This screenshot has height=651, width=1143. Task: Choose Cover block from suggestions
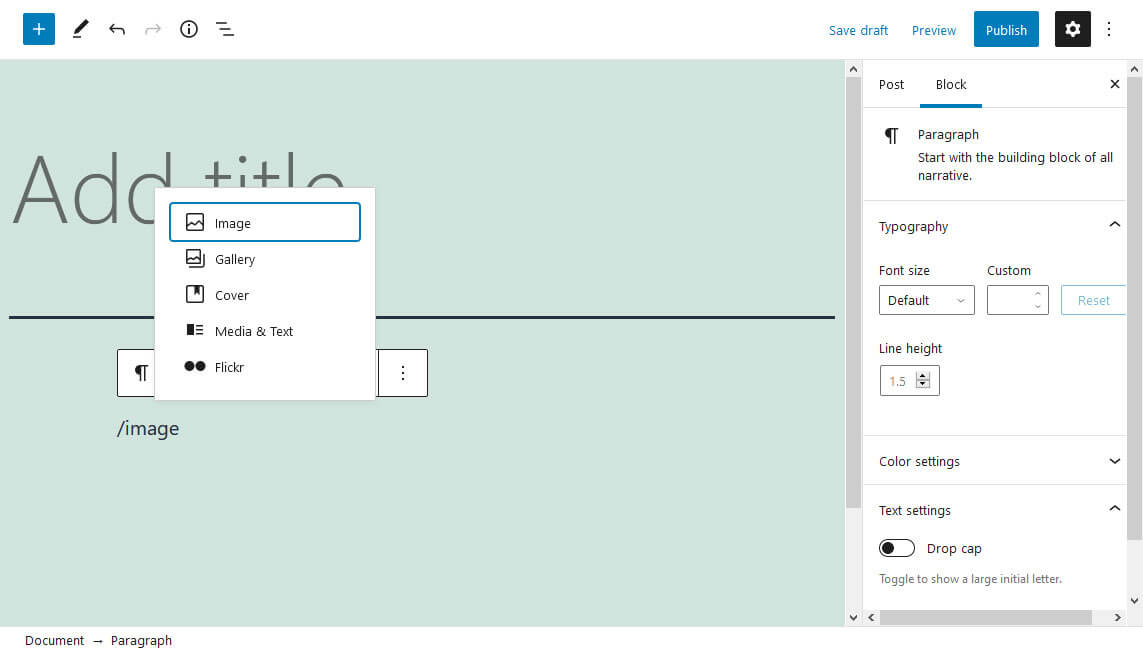coord(265,295)
